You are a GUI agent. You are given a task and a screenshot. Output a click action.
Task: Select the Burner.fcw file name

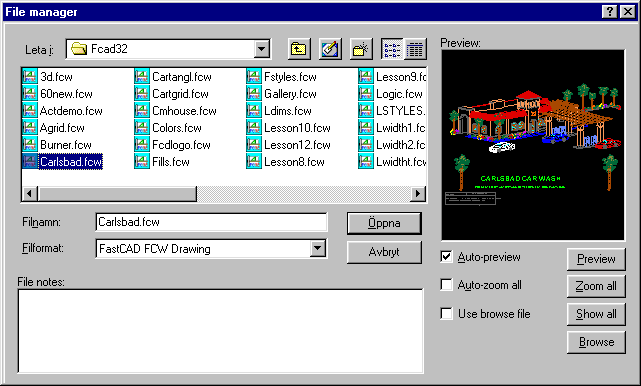66,145
